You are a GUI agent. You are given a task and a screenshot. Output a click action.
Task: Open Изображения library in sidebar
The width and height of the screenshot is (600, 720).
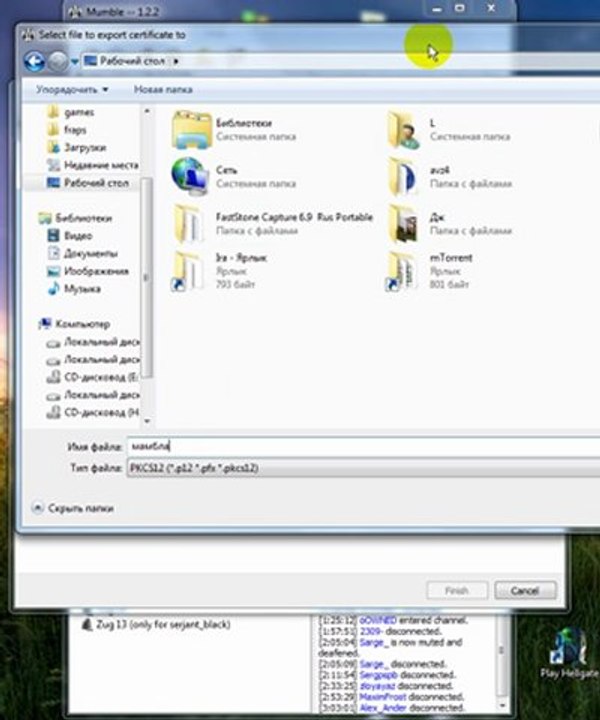[x=88, y=271]
